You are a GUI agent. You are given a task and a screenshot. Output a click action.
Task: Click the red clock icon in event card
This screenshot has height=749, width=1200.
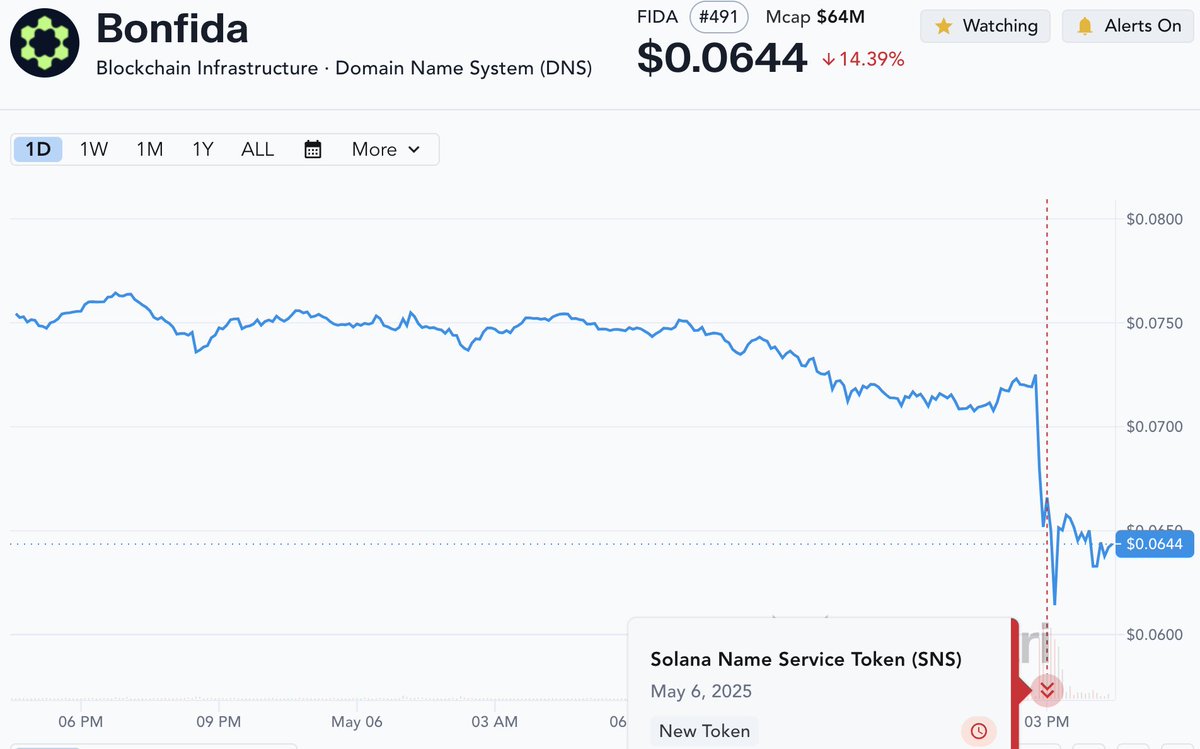(x=979, y=731)
